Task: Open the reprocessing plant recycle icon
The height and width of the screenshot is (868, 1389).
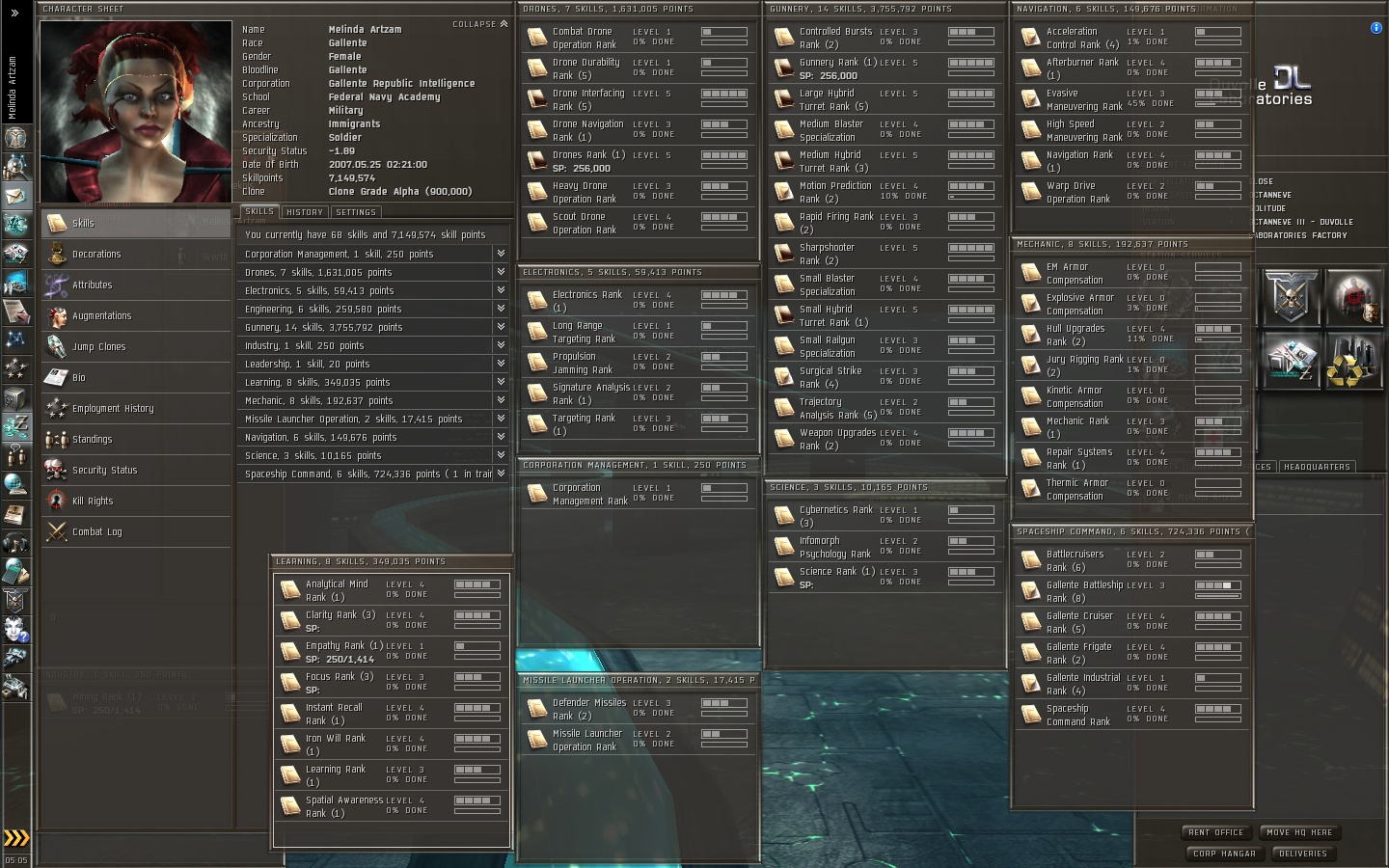Action: pos(1354,359)
